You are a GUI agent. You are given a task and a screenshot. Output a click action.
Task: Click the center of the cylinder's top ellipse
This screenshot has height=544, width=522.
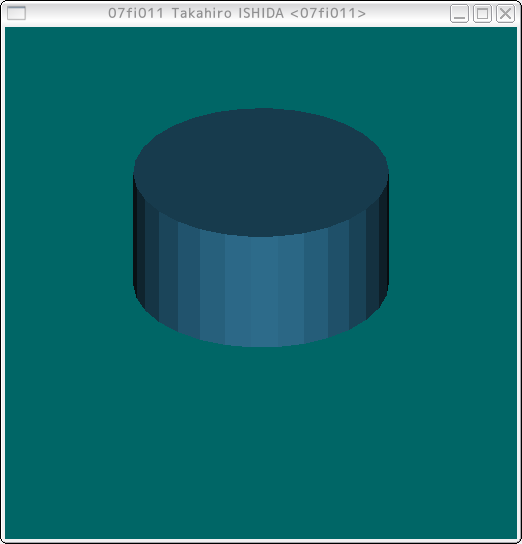coord(261,172)
